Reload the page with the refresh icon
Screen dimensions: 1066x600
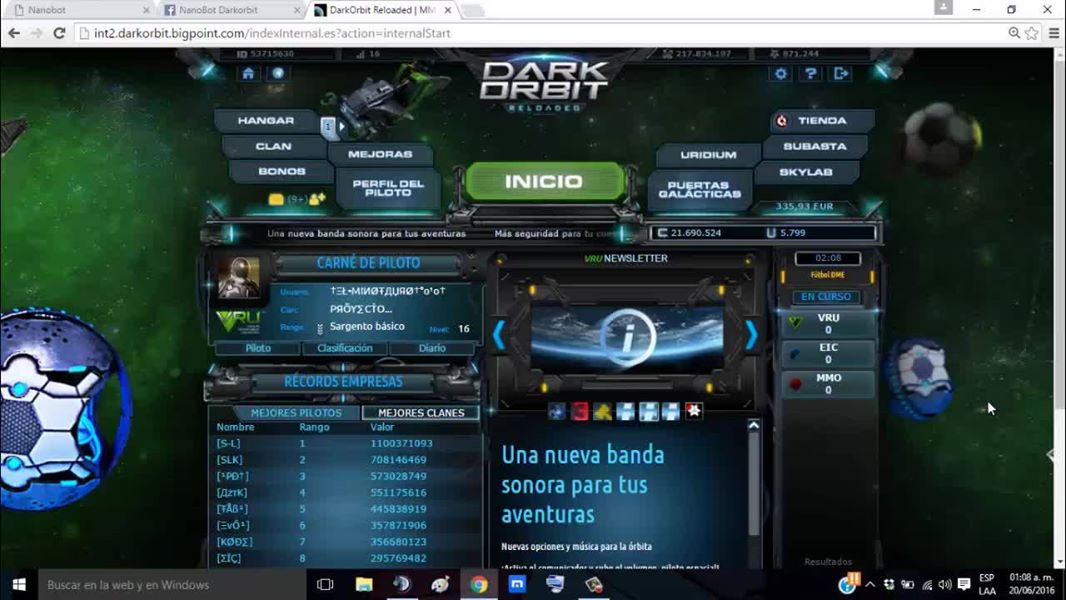pyautogui.click(x=59, y=33)
